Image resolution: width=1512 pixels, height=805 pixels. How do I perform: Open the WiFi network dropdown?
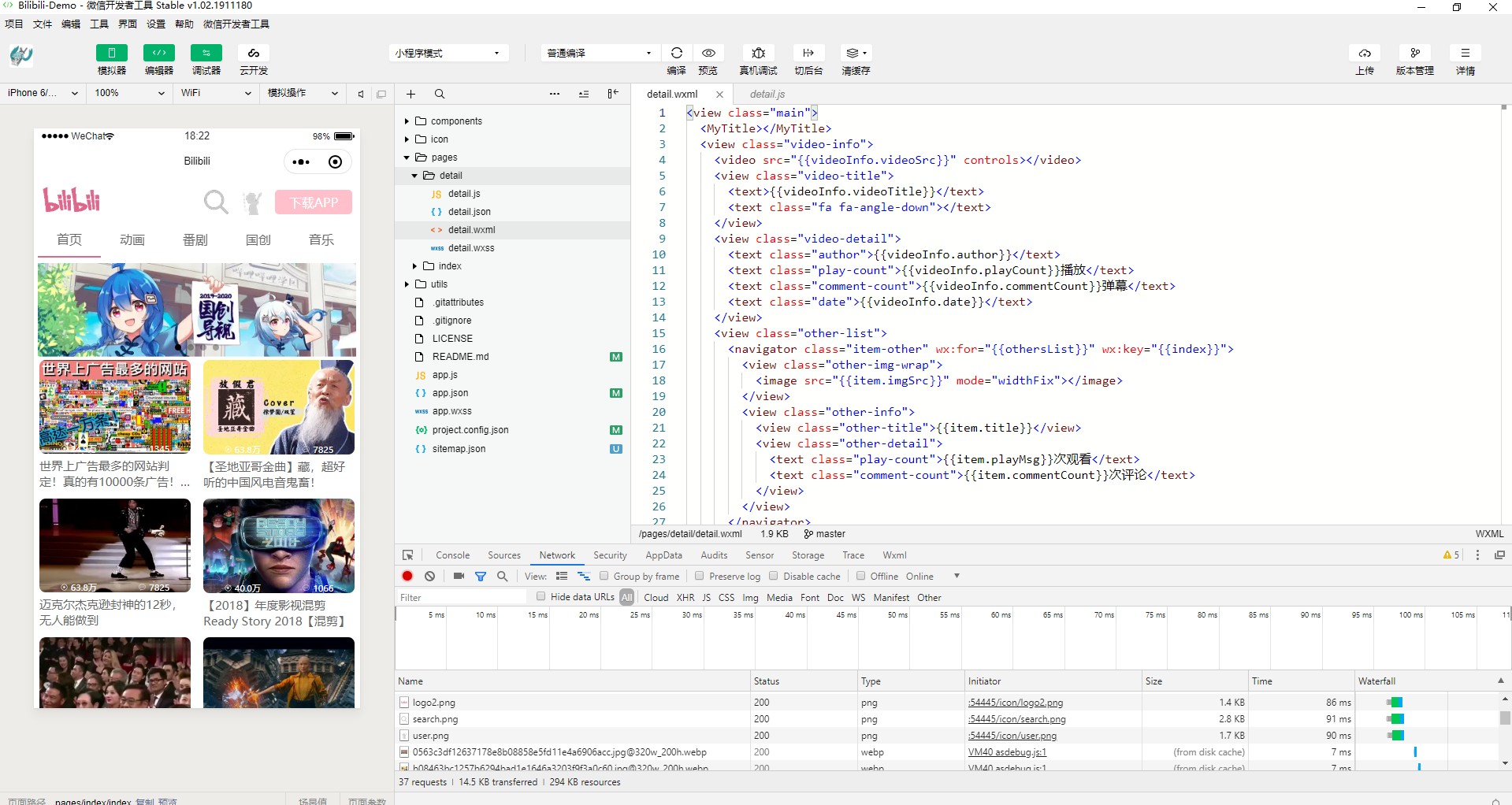[x=216, y=93]
